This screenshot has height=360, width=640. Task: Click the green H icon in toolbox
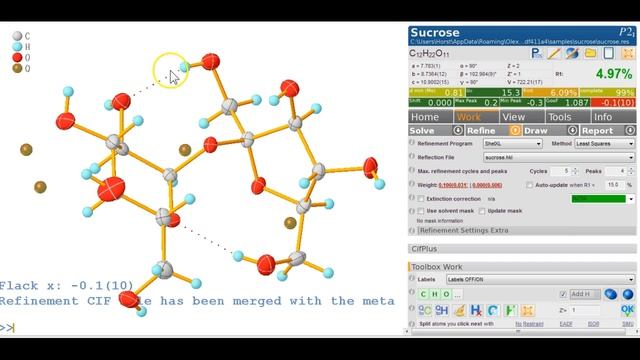pyautogui.click(x=510, y=311)
